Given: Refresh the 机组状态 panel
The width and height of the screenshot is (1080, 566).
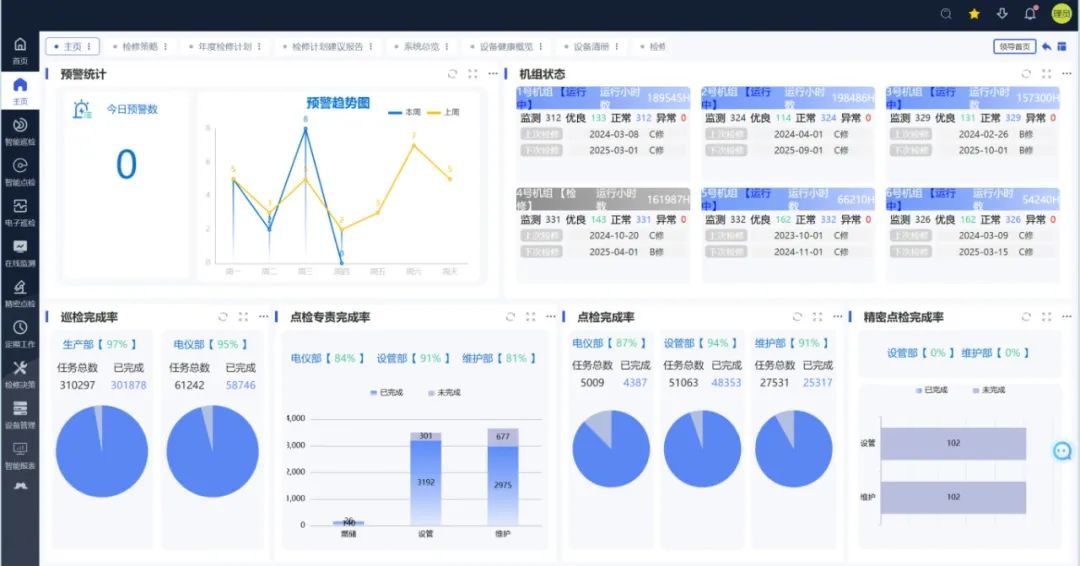Looking at the screenshot, I should pyautogui.click(x=1026, y=74).
